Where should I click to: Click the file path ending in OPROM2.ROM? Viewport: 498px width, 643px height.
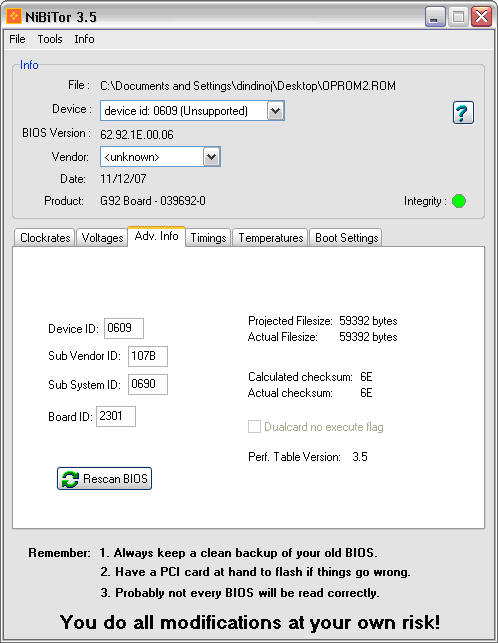point(248,86)
